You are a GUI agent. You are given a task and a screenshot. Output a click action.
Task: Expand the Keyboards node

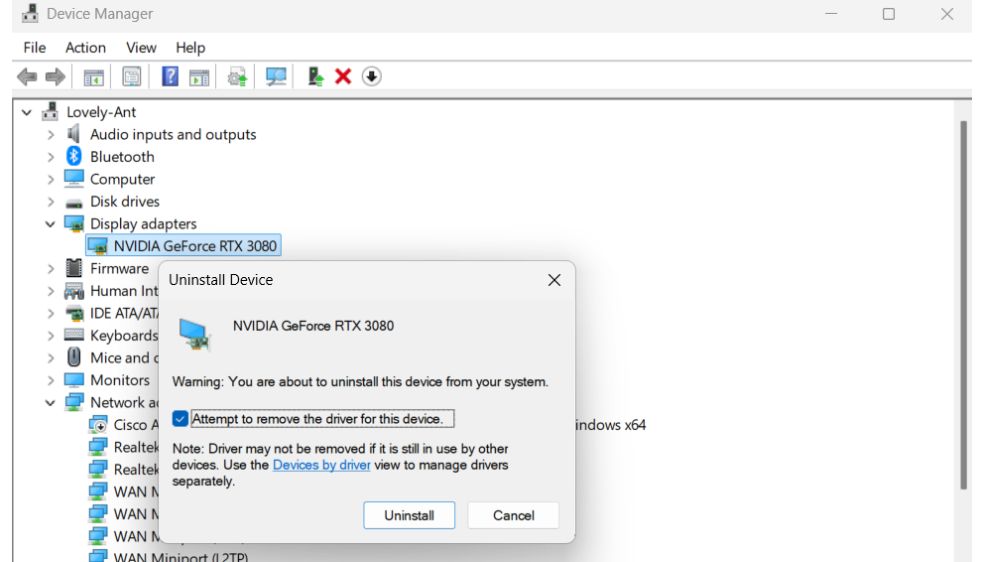pos(51,336)
